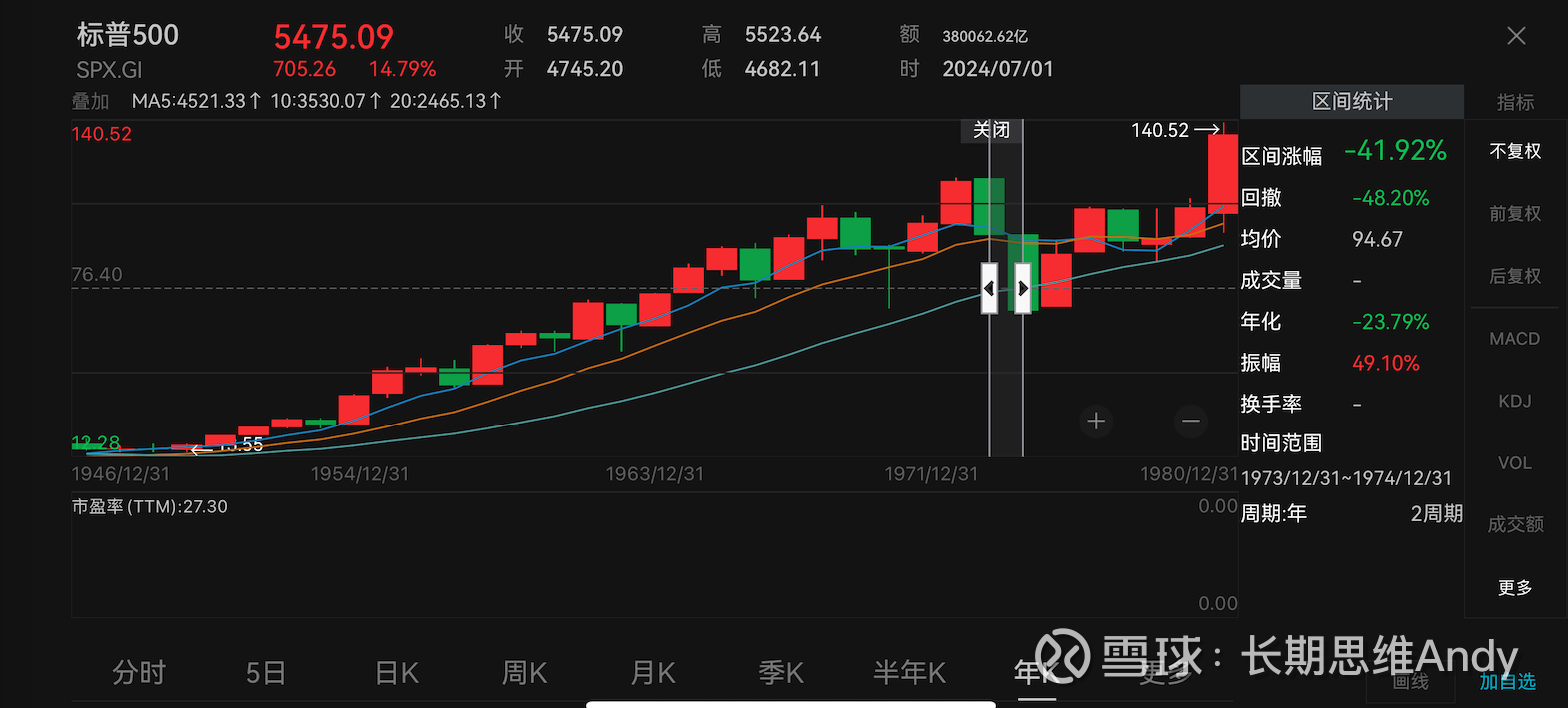Select the turnover 380062.62亿 value
The image size is (1568, 708).
985,36
